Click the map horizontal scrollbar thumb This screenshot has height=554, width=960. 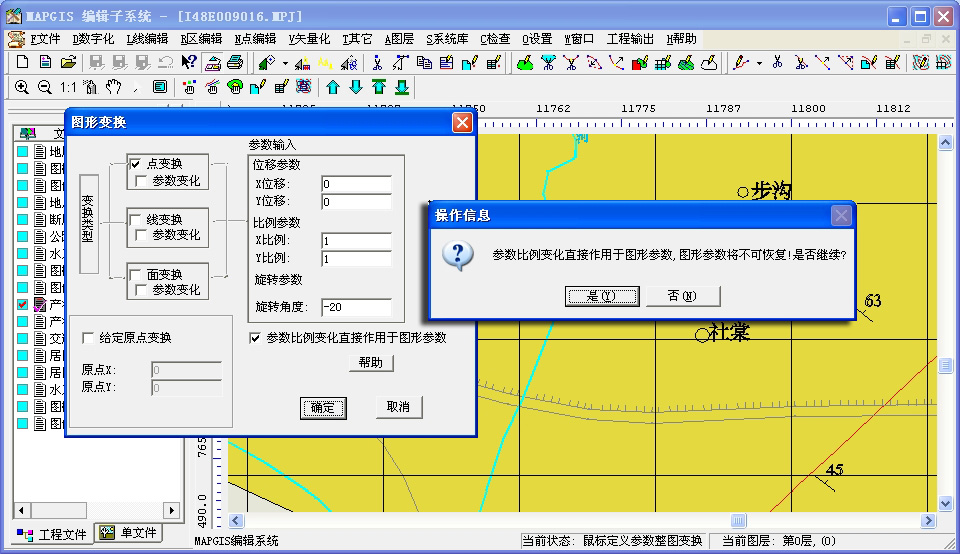[x=738, y=520]
